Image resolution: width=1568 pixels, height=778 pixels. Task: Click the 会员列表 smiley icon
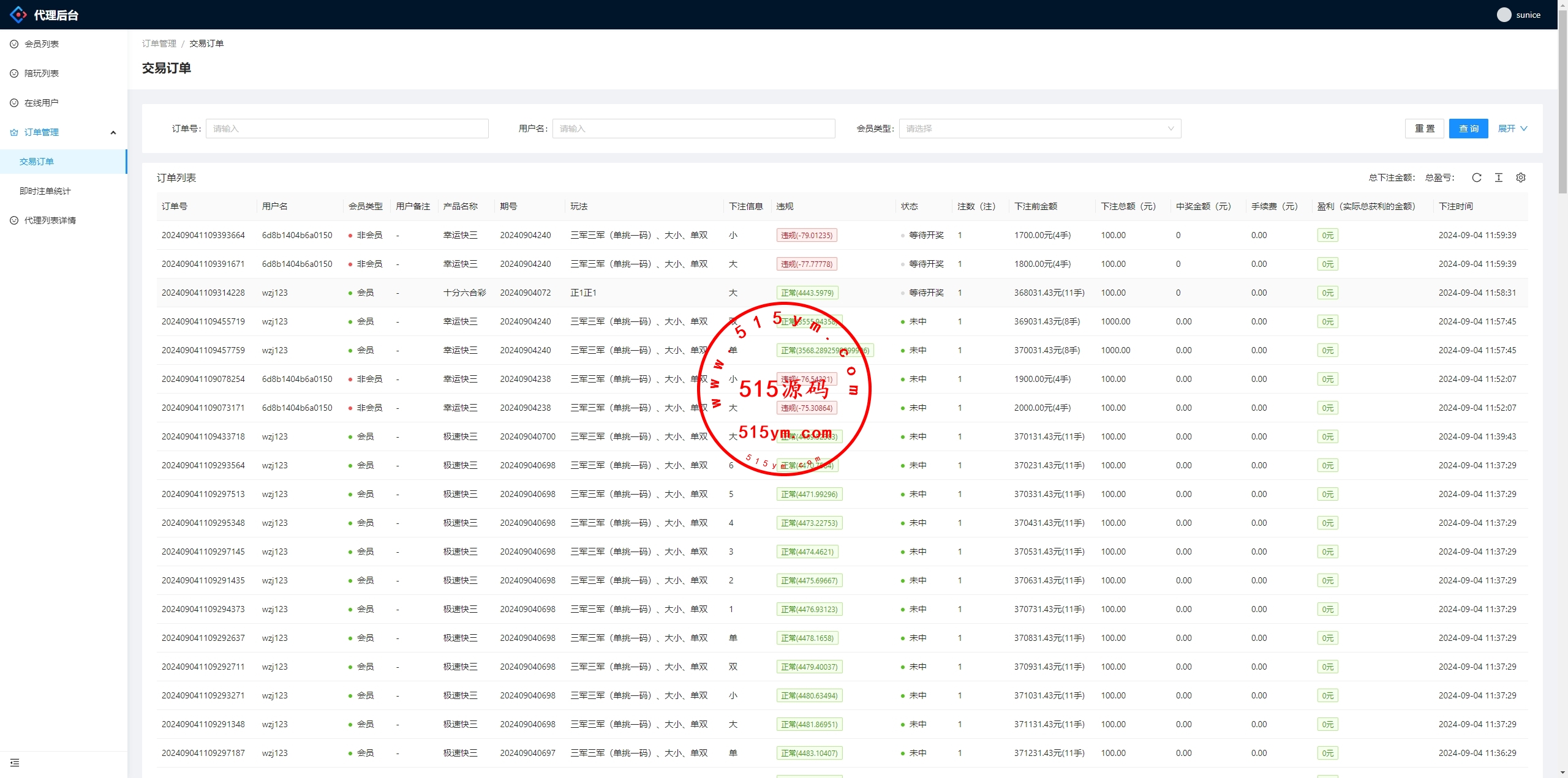[x=14, y=44]
